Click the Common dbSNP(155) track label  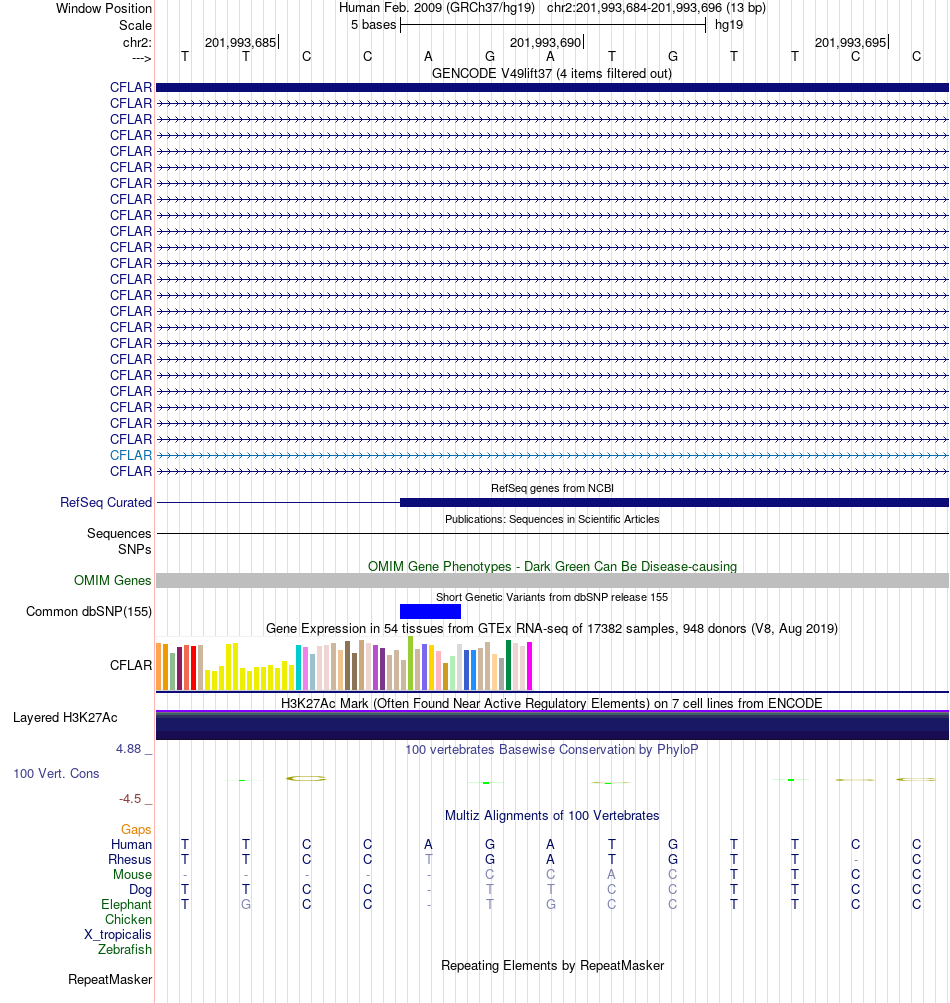pos(89,611)
